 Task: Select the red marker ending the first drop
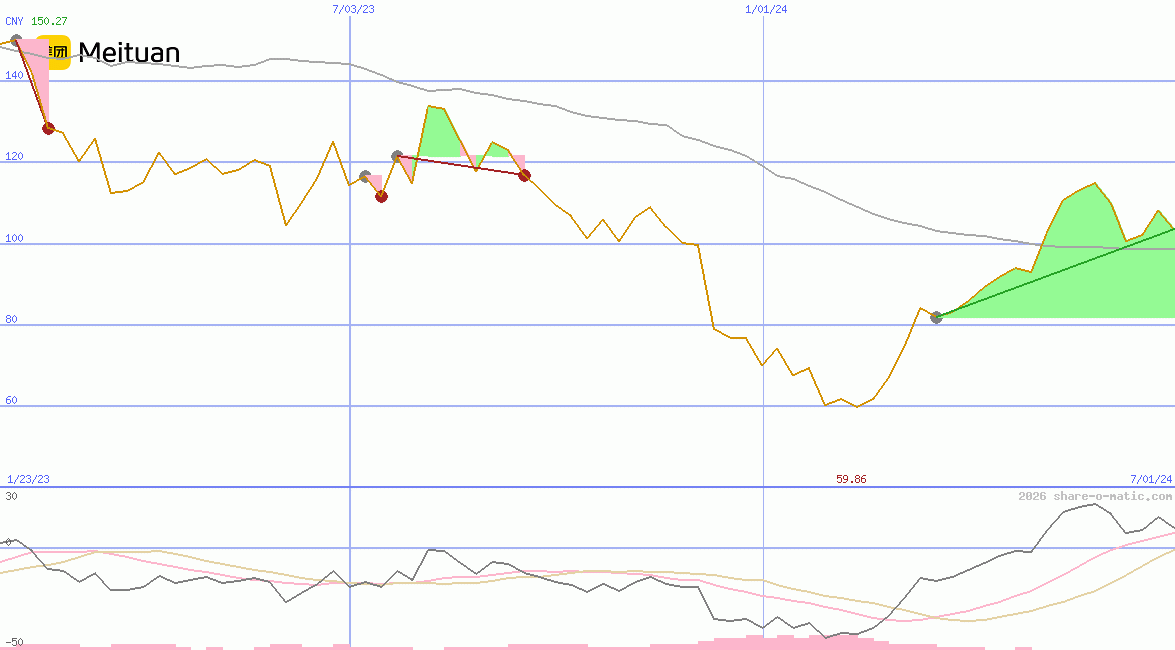coord(48,128)
